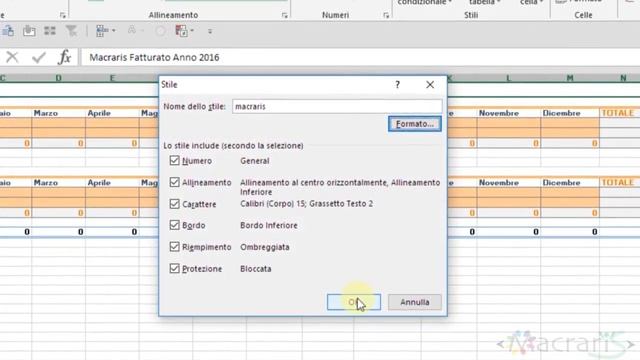Select the second-table Marzo cell
Image resolution: width=640 pixels, height=360 pixels.
pyautogui.click(x=58, y=182)
